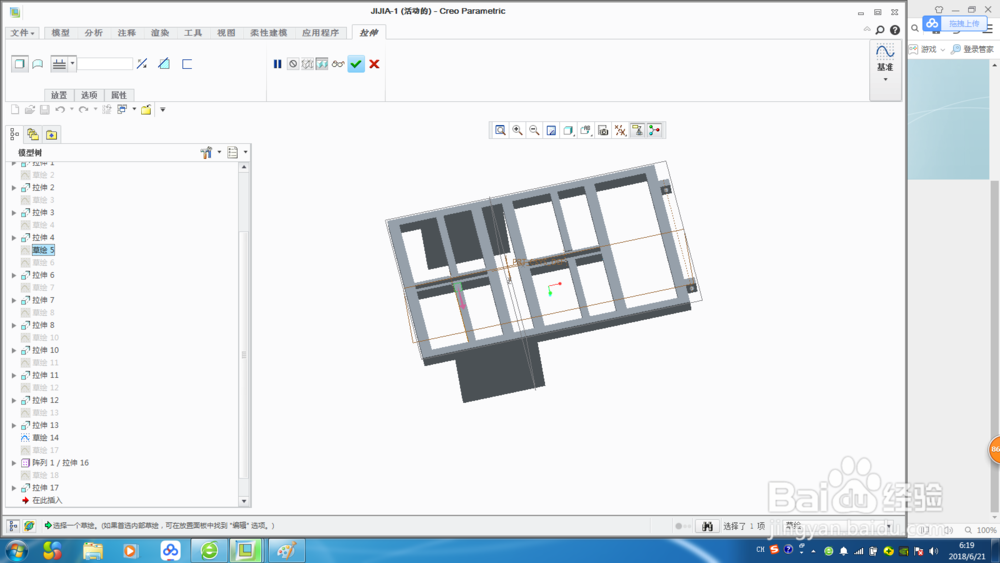Toggle attached preview mode

point(322,64)
